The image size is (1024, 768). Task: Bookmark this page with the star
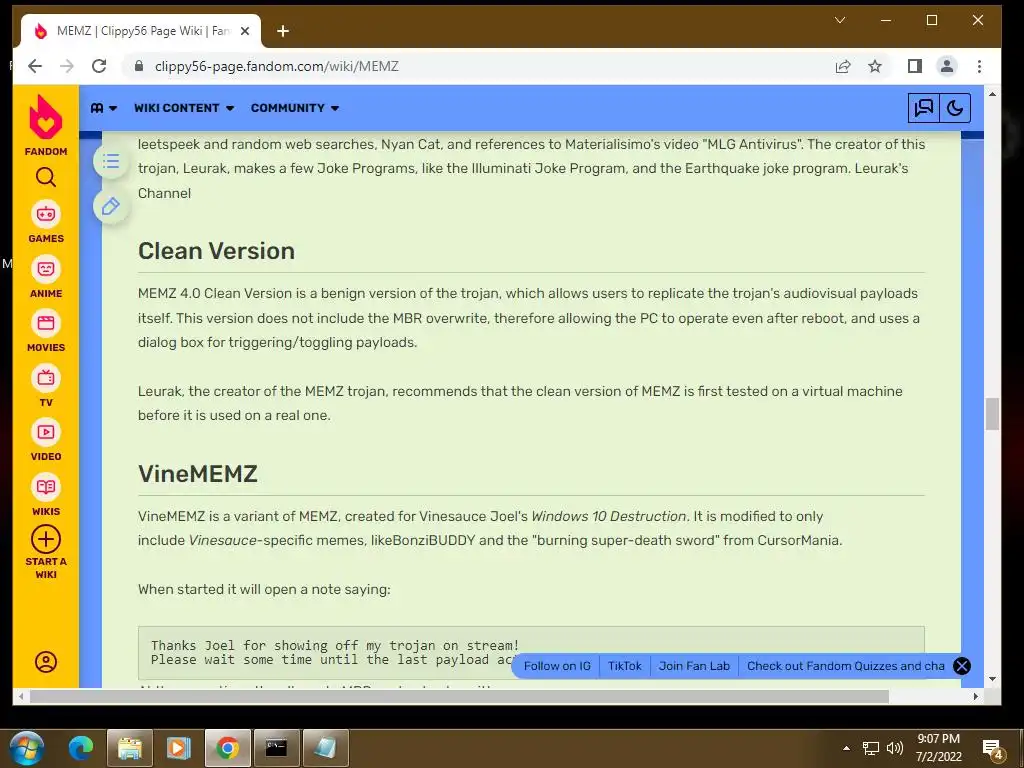tap(875, 66)
